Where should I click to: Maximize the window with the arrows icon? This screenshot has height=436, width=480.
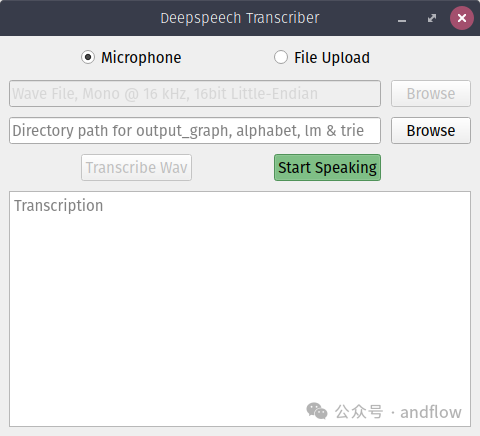click(432, 18)
